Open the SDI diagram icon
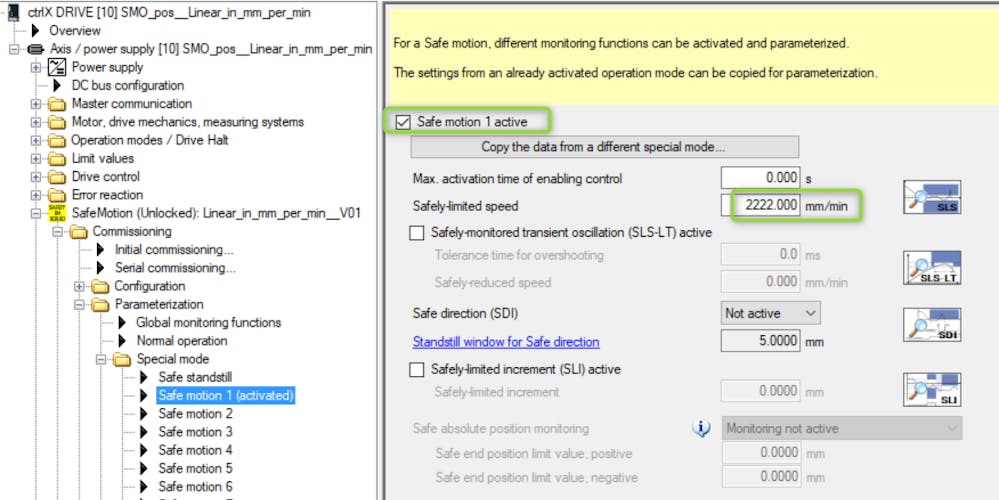Viewport: 999px width, 500px height. pyautogui.click(x=931, y=325)
